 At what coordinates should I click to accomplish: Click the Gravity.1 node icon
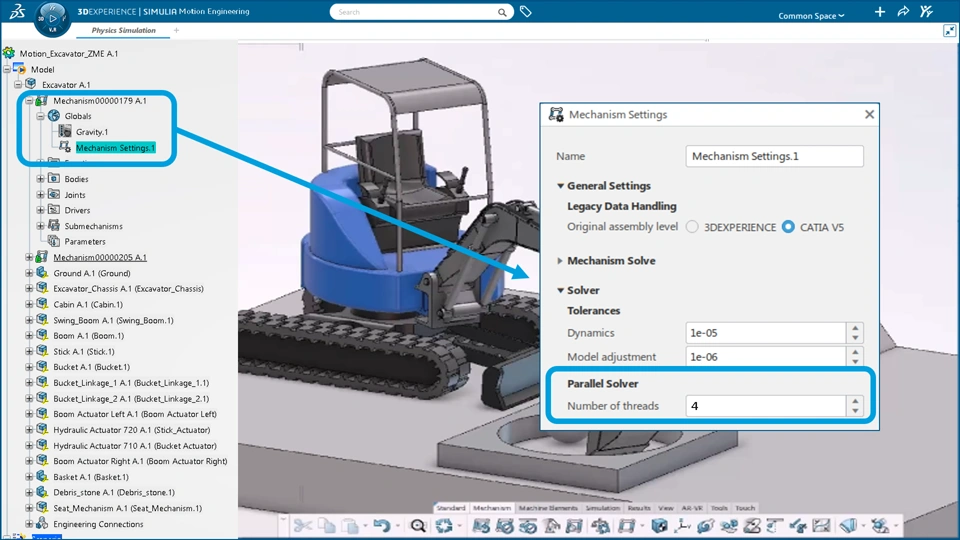(x=65, y=132)
